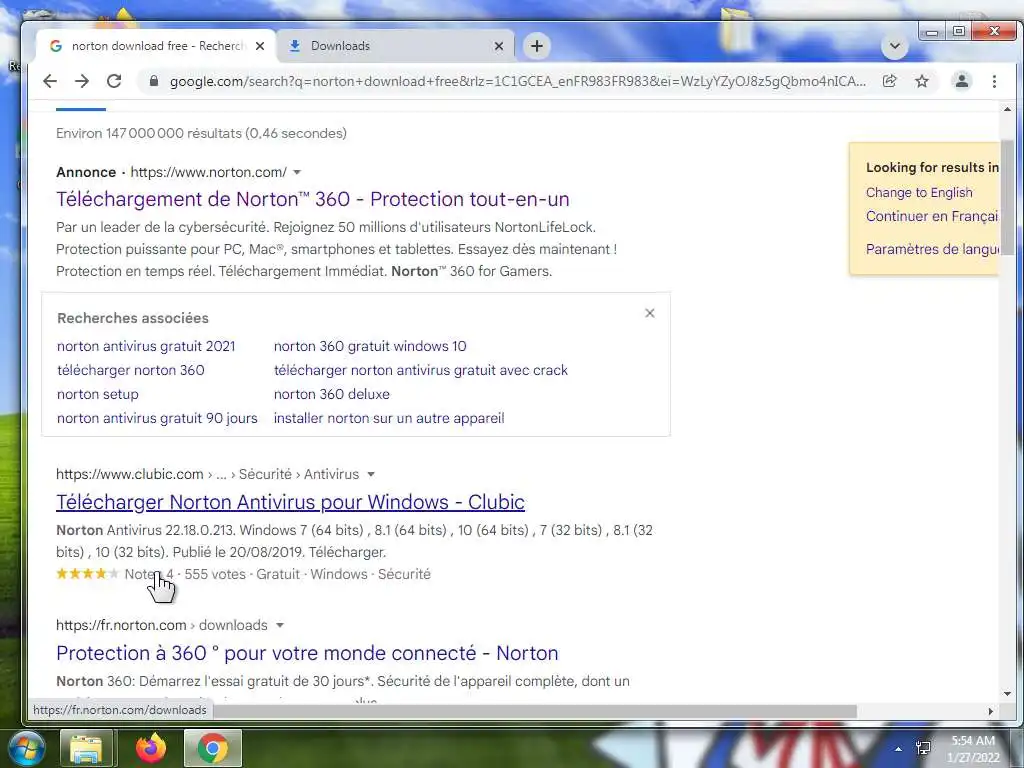Search installer norton sur un autre appareil

(389, 418)
